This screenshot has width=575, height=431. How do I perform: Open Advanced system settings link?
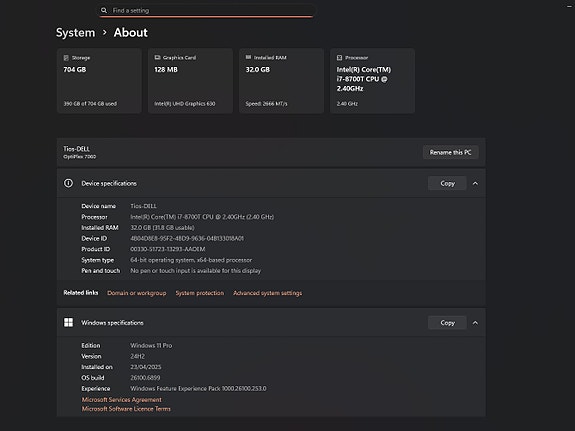pos(267,293)
